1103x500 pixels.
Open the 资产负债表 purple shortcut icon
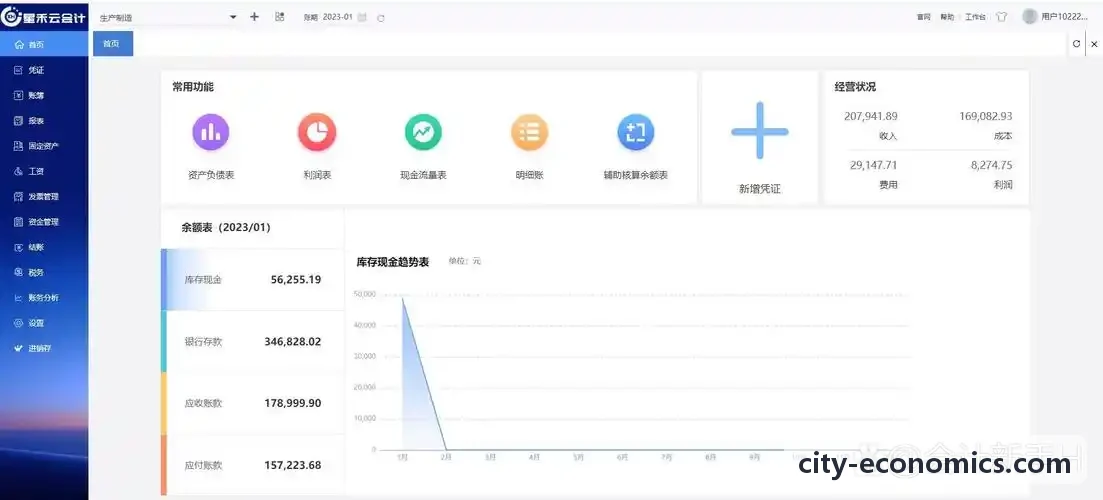[211, 132]
